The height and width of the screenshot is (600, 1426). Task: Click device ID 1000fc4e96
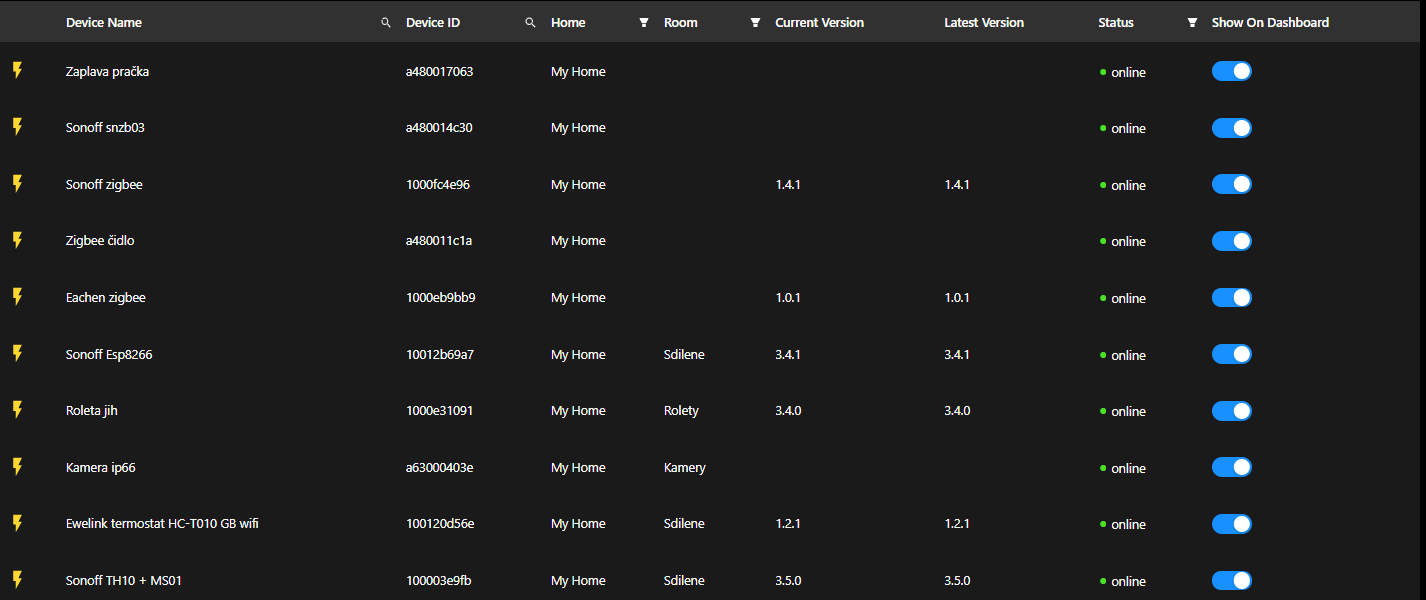[438, 185]
